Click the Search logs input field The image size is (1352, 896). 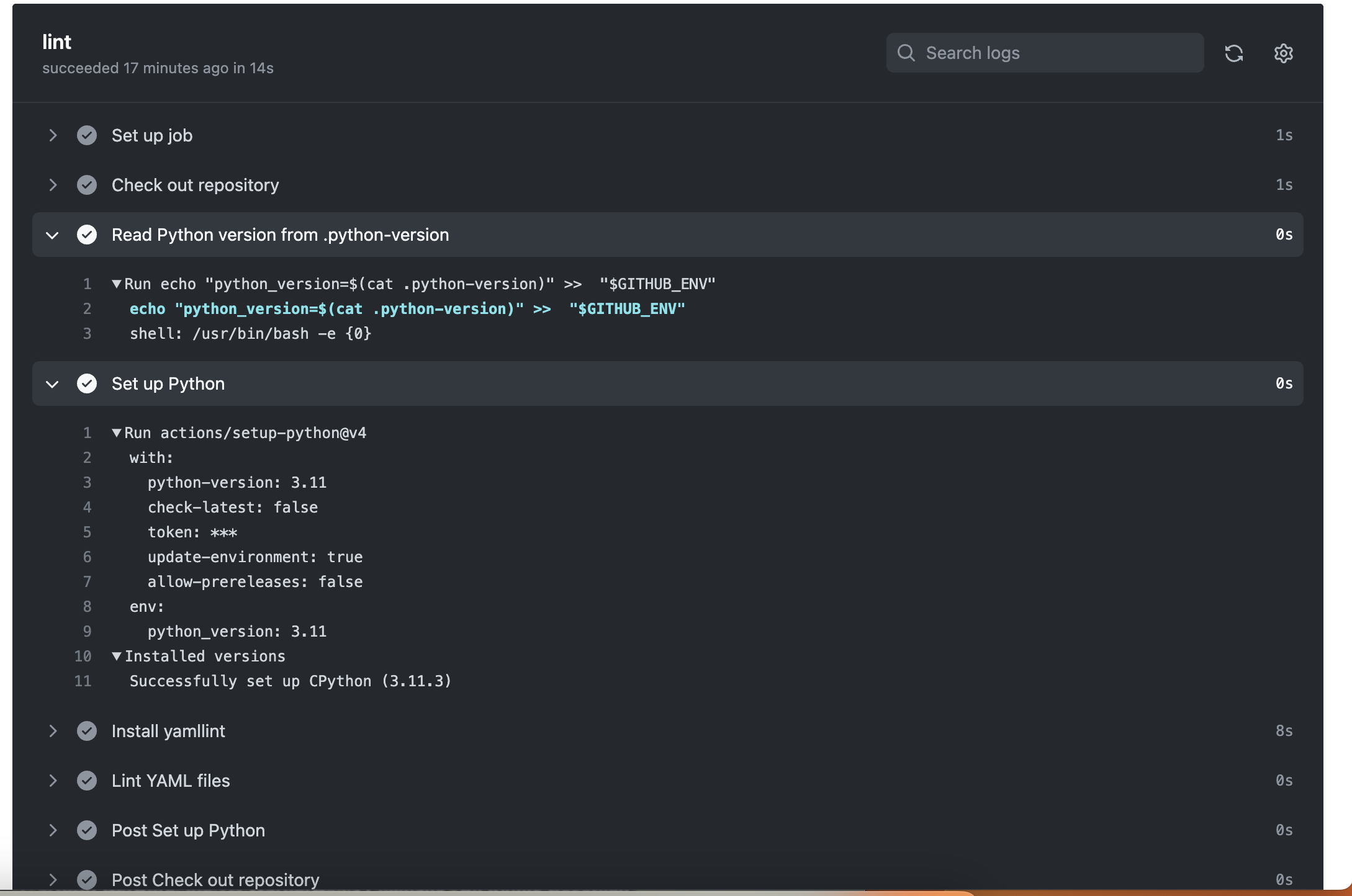tap(1045, 53)
